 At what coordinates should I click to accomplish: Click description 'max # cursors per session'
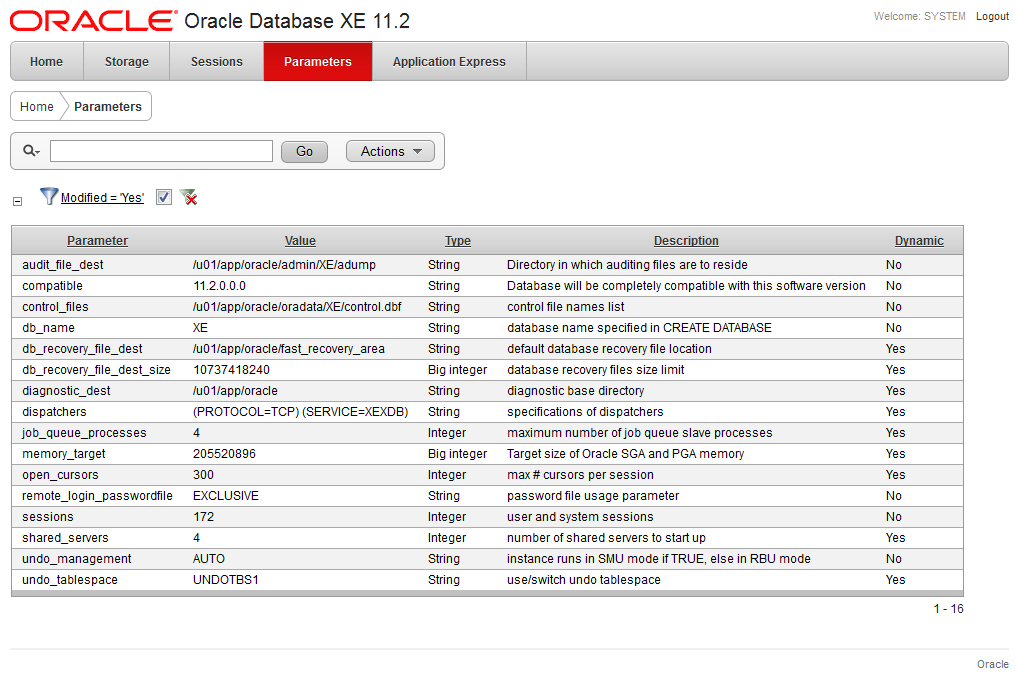[x=580, y=475]
